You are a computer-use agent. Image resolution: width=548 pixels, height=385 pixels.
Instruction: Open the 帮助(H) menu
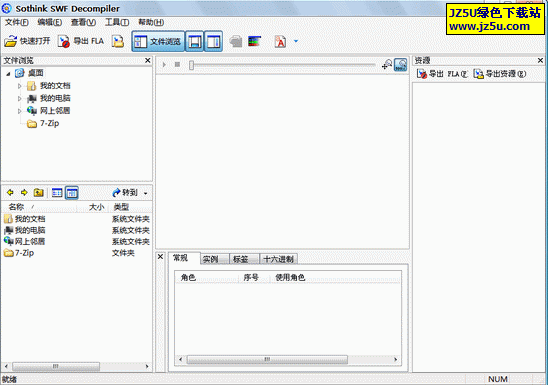151,22
